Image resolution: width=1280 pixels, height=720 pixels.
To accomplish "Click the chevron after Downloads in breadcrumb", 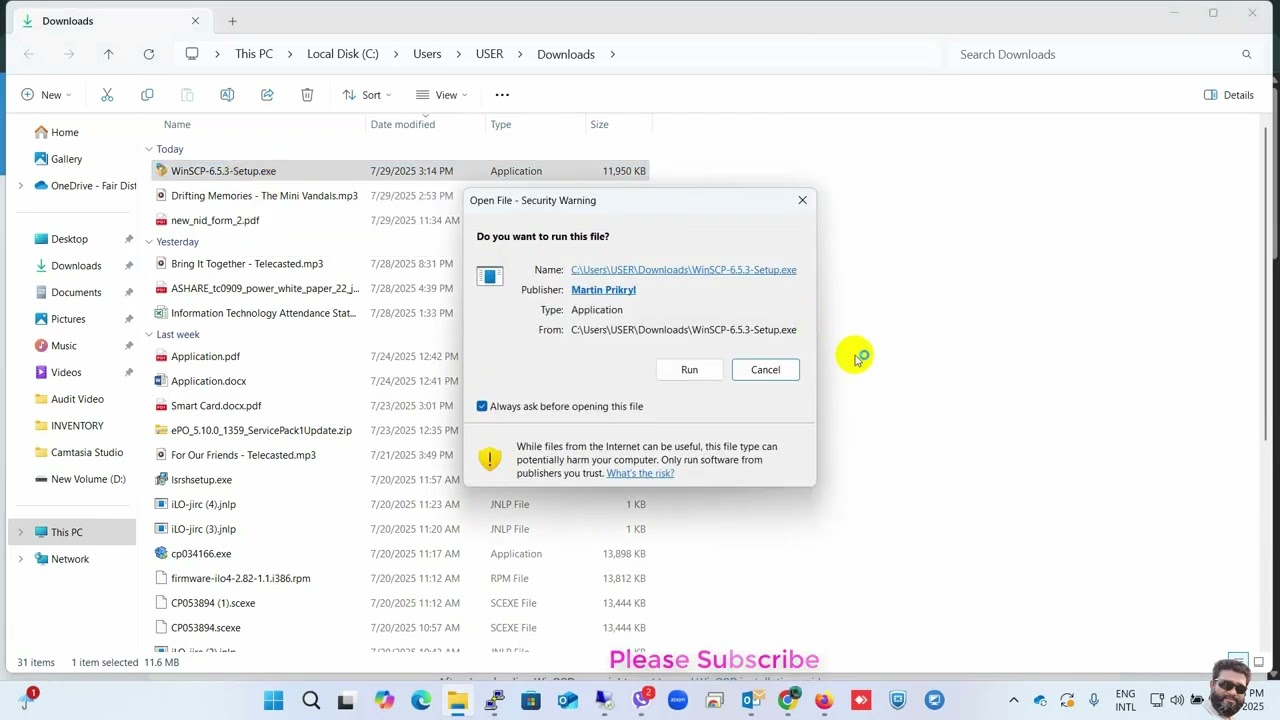I will pos(613,54).
